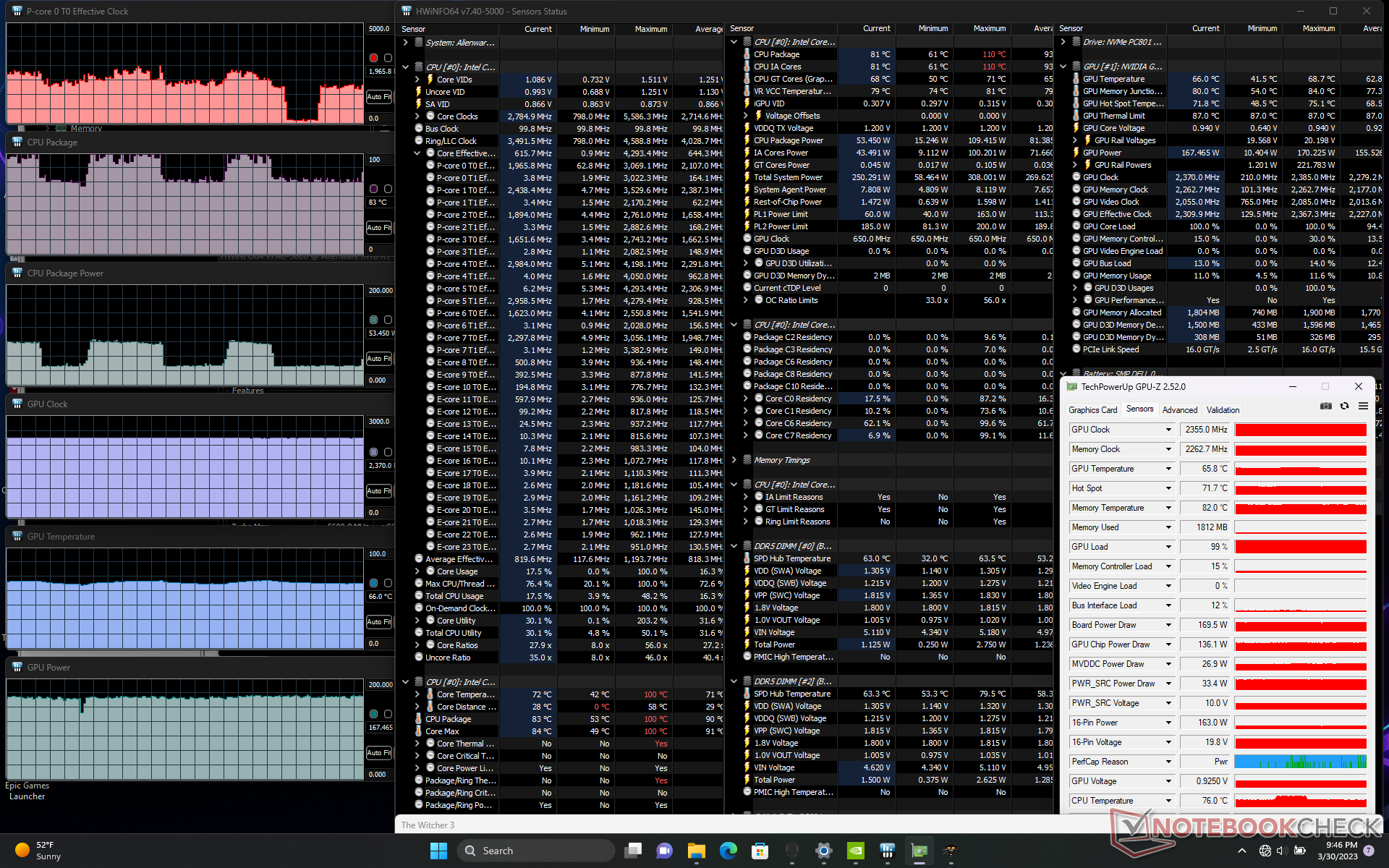The image size is (1389, 868).
Task: Click the GPU Temperature graph window icon
Action: 17,536
